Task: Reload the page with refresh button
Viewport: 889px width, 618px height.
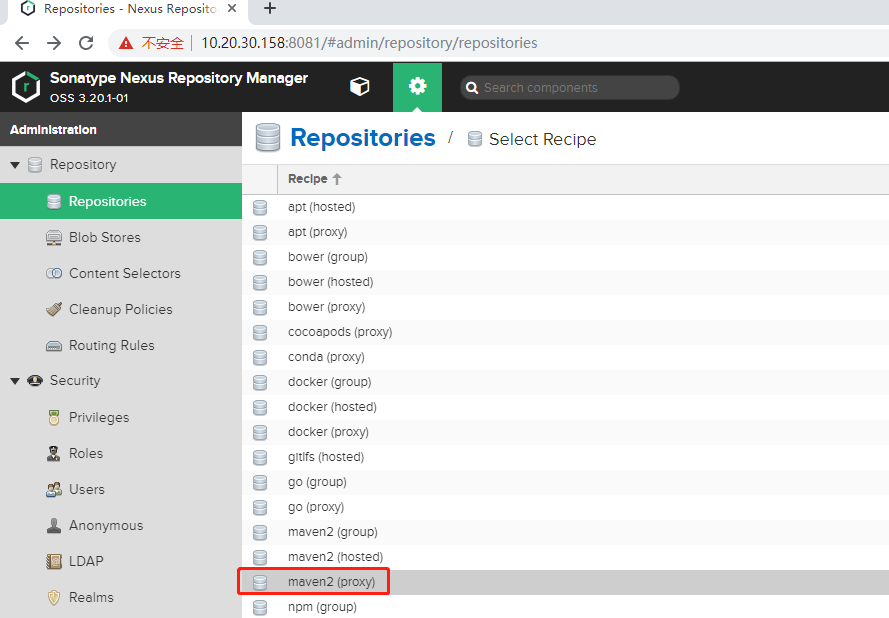Action: [x=86, y=43]
